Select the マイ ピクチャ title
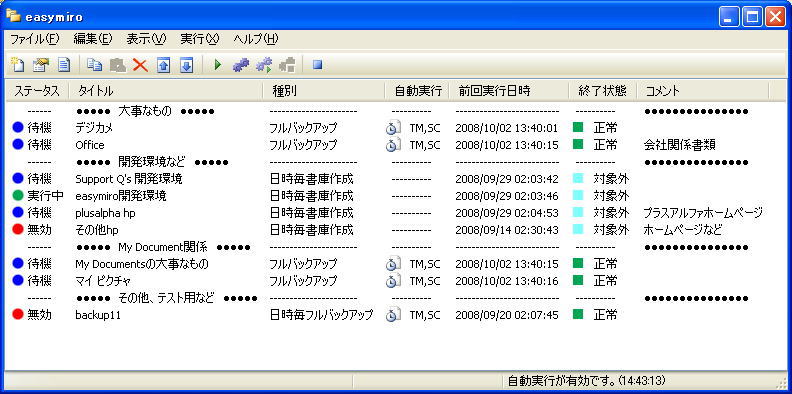This screenshot has height=394, width=792. click(x=103, y=281)
